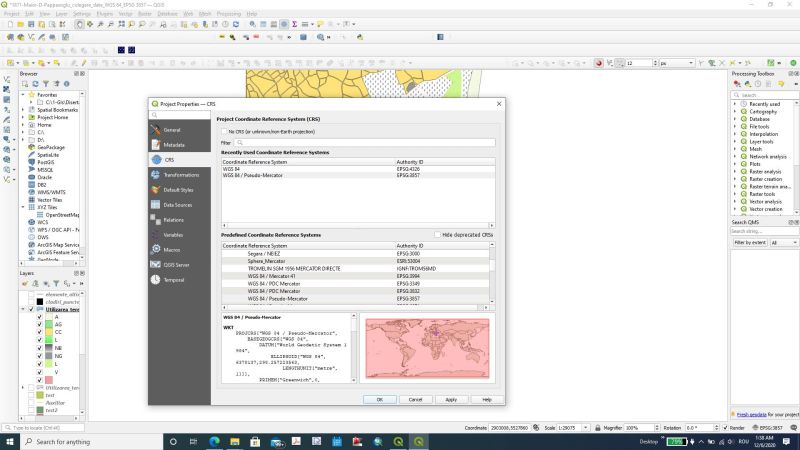The height and width of the screenshot is (450, 800).
Task: Click the Save Project icon
Action: 31,24
